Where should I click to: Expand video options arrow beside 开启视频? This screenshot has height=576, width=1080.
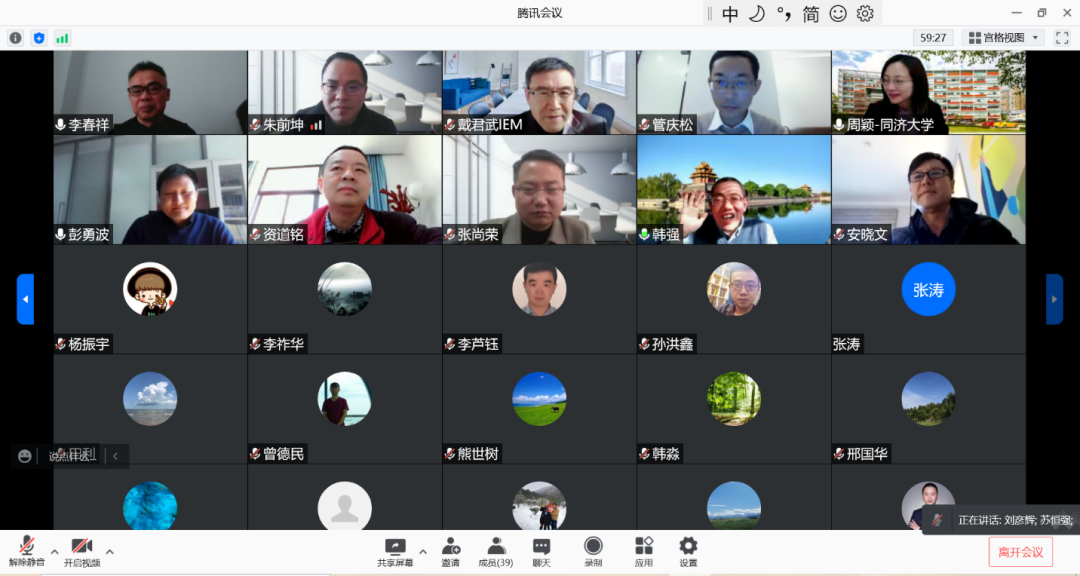coord(110,551)
